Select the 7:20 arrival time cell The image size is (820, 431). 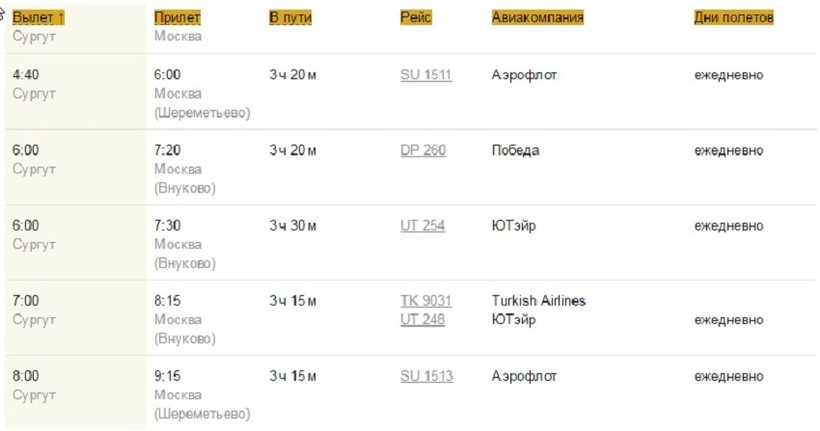[168, 150]
